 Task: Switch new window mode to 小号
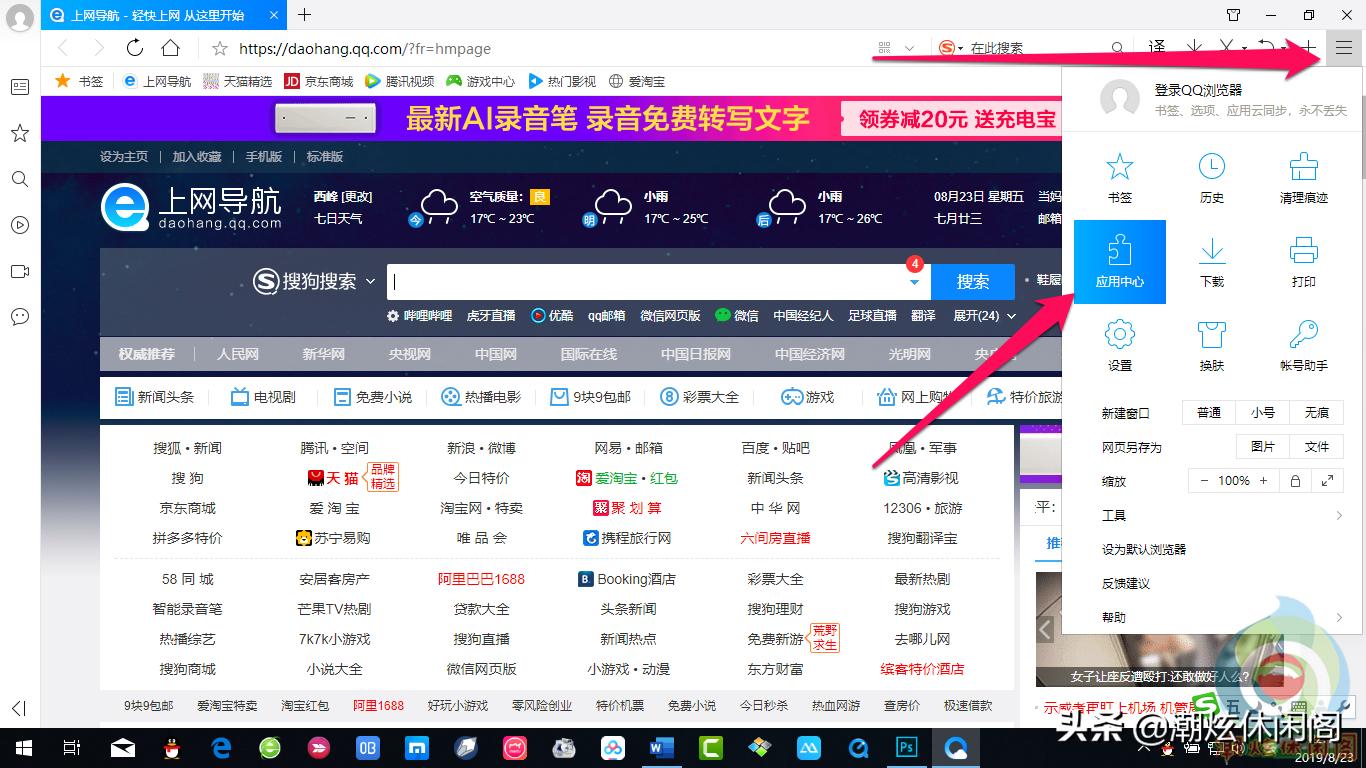point(1262,412)
